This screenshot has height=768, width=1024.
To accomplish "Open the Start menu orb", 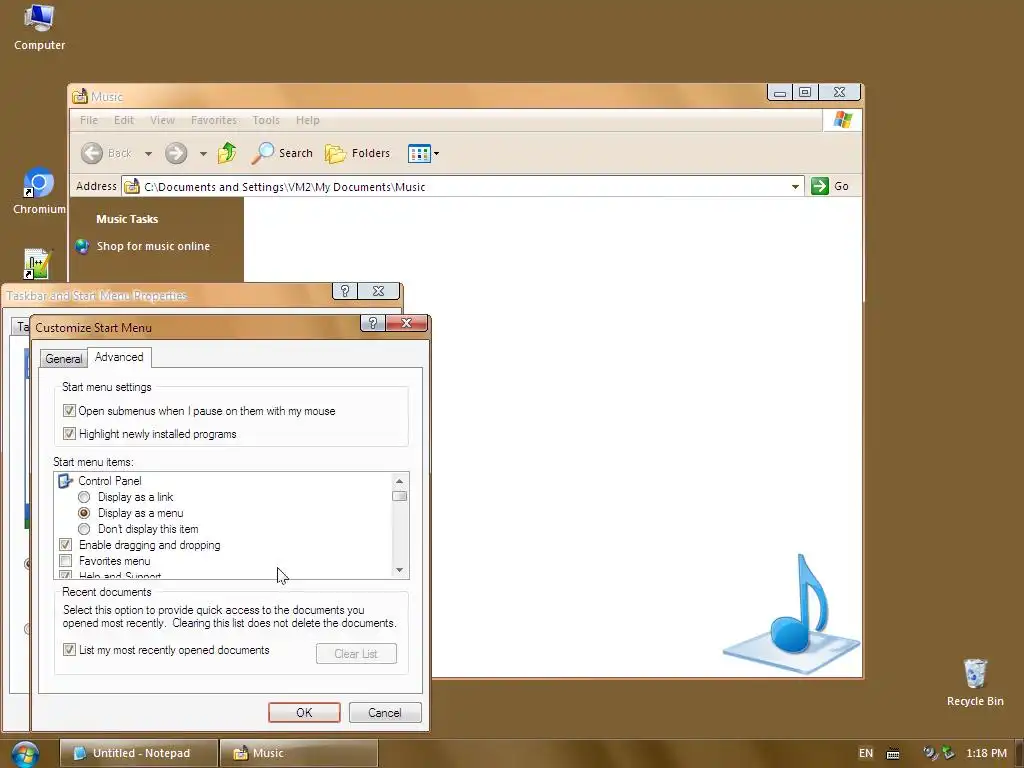I will pyautogui.click(x=25, y=754).
